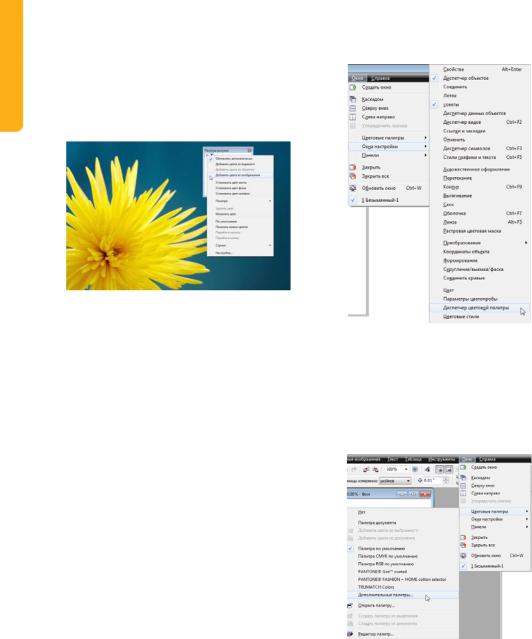The image size is (532, 639).
Task: Click the yellow flower image thumbnail
Action: point(179,216)
